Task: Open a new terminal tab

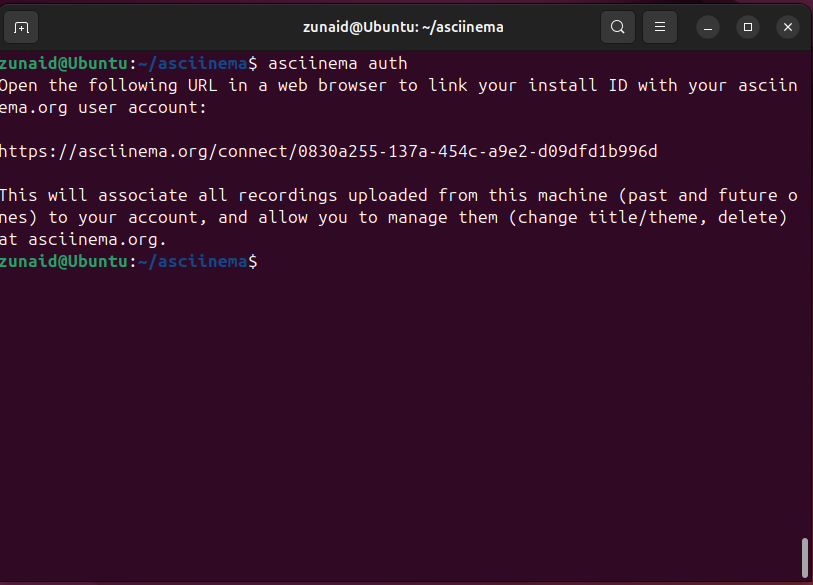Action: pyautogui.click(x=22, y=27)
